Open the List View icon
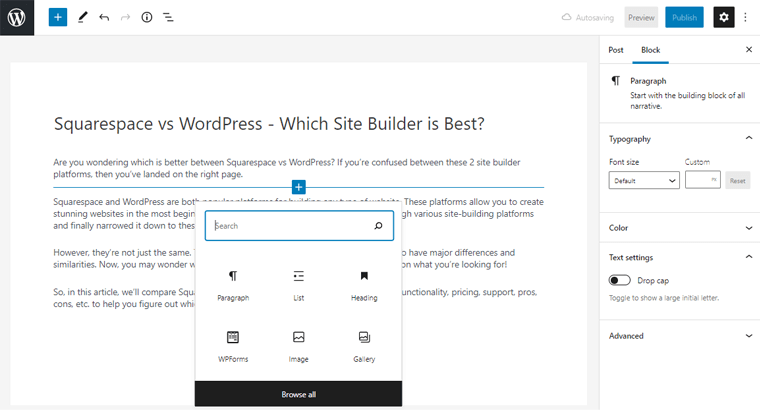The width and height of the screenshot is (760, 410). tap(168, 17)
